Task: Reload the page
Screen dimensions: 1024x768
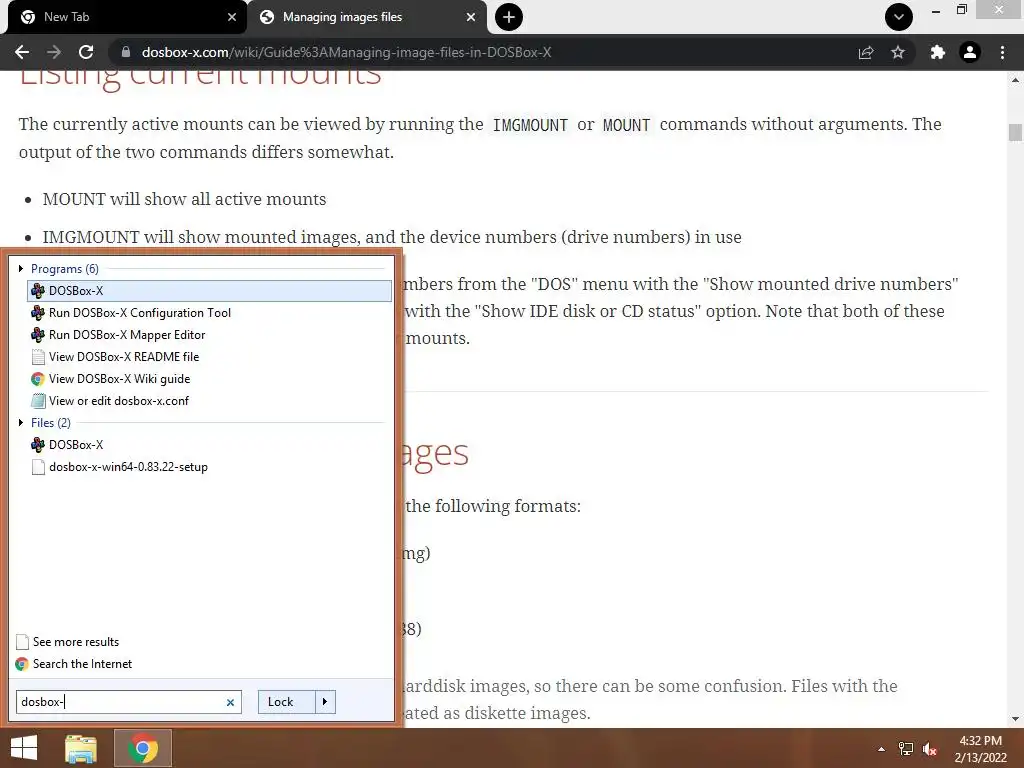Action: click(x=86, y=52)
